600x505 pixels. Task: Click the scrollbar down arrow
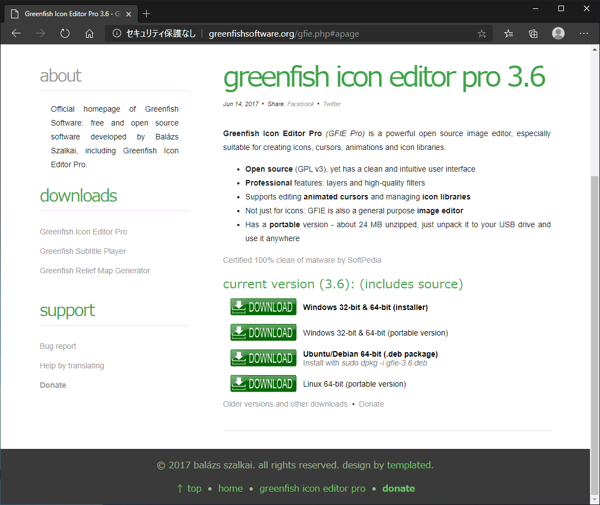pyautogui.click(x=595, y=499)
